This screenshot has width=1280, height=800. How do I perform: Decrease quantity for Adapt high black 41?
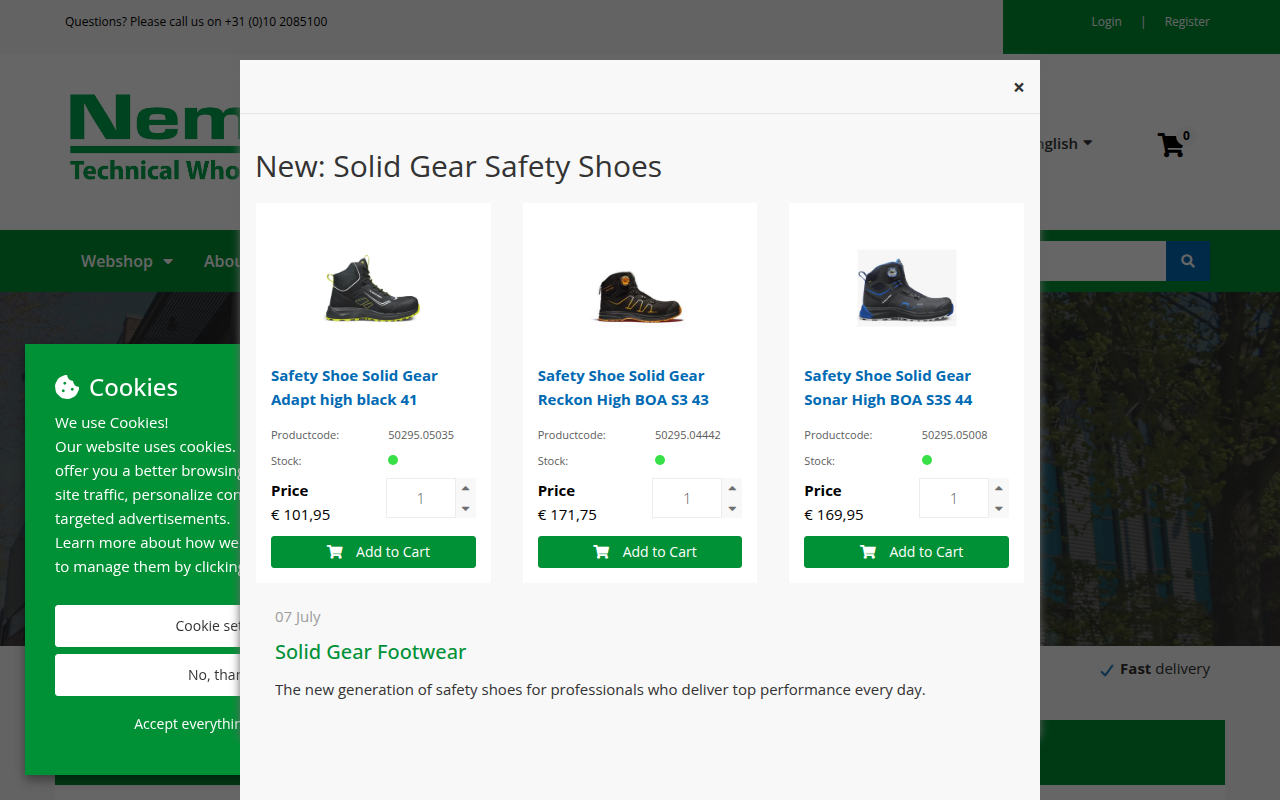point(466,508)
